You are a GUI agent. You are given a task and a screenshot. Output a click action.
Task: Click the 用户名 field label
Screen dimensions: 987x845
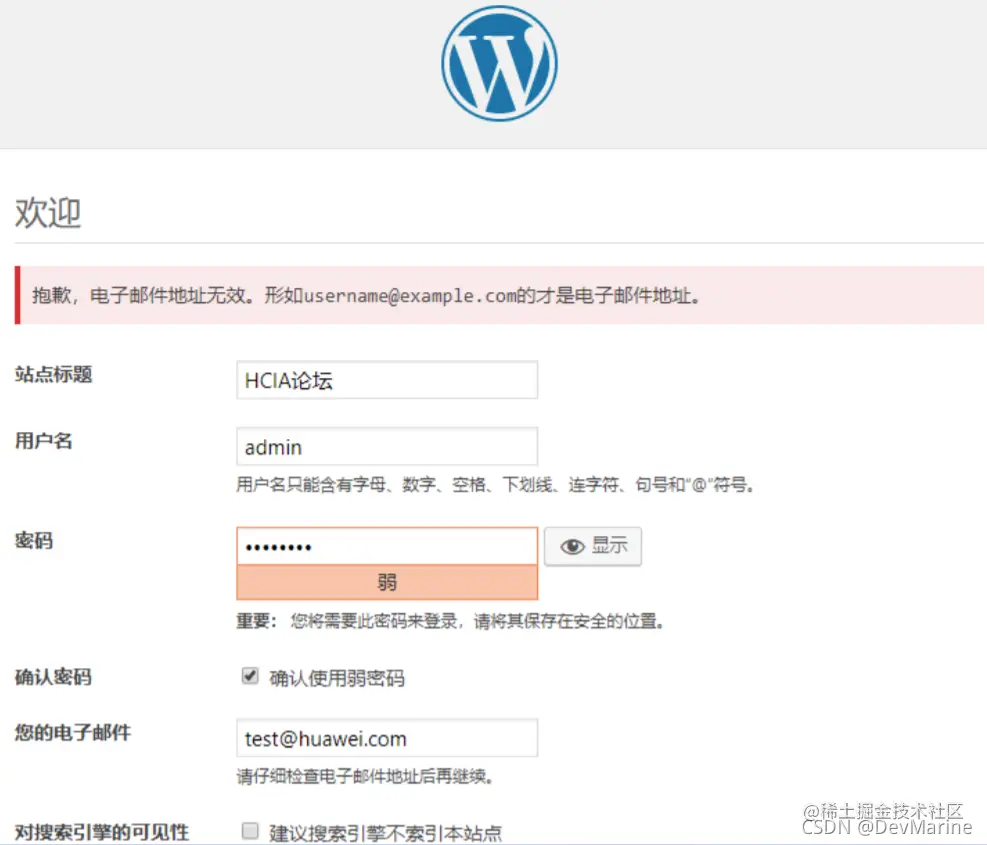coord(43,441)
